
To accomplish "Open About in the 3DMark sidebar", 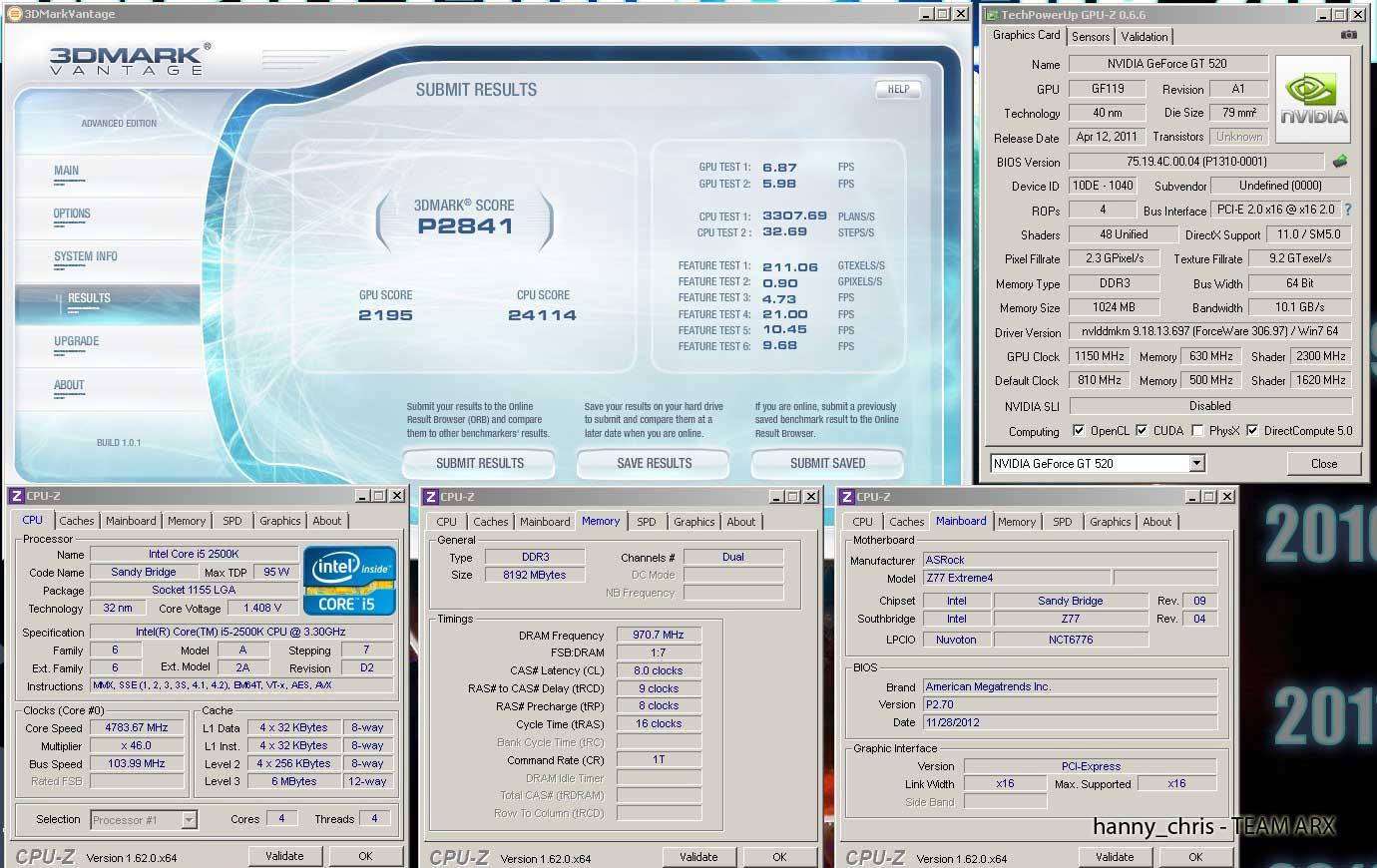I will tap(69, 385).
